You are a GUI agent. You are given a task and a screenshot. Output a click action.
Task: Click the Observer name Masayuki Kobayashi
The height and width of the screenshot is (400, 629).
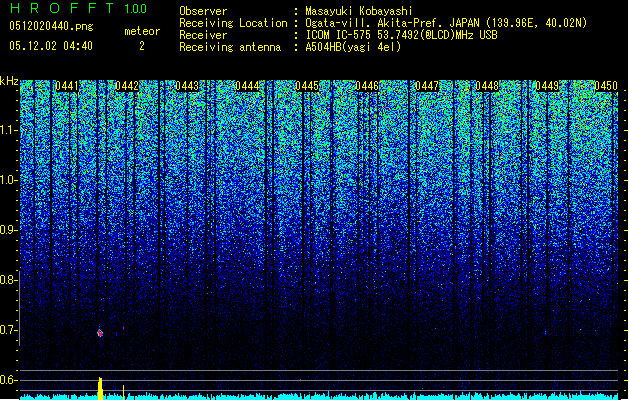(x=359, y=11)
